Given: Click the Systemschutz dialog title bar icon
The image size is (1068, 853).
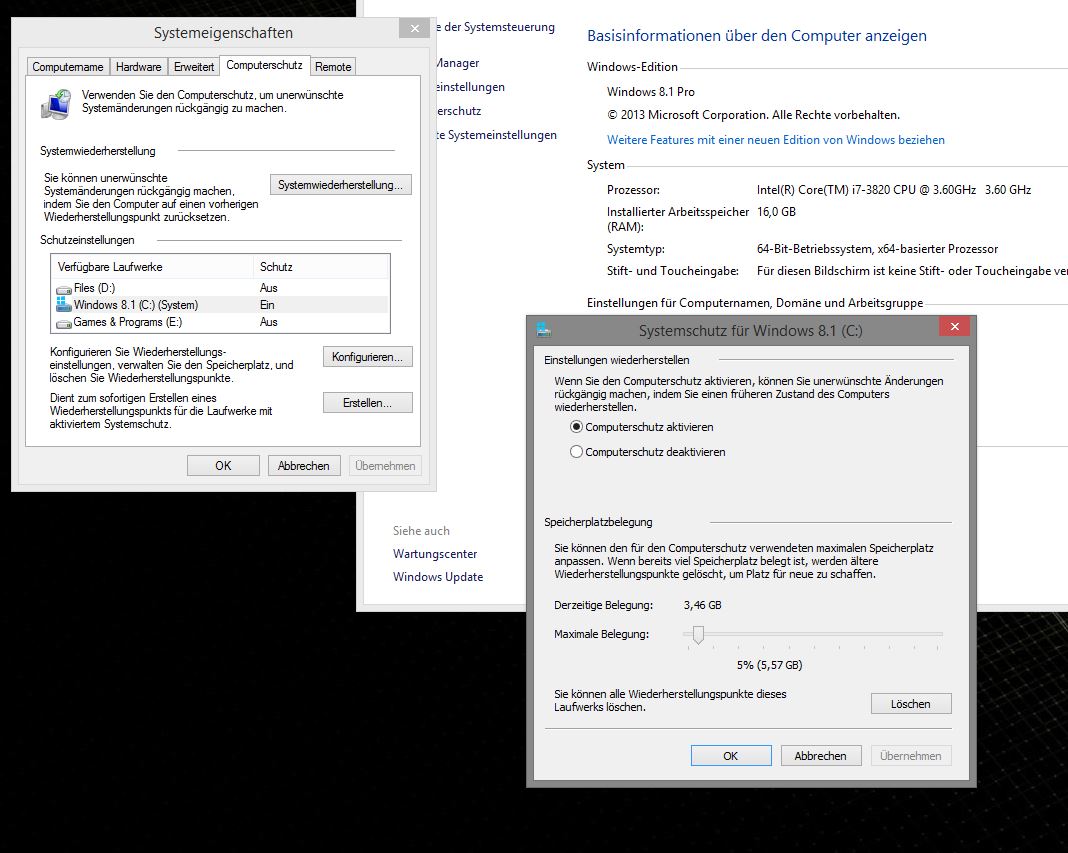Looking at the screenshot, I should [544, 330].
